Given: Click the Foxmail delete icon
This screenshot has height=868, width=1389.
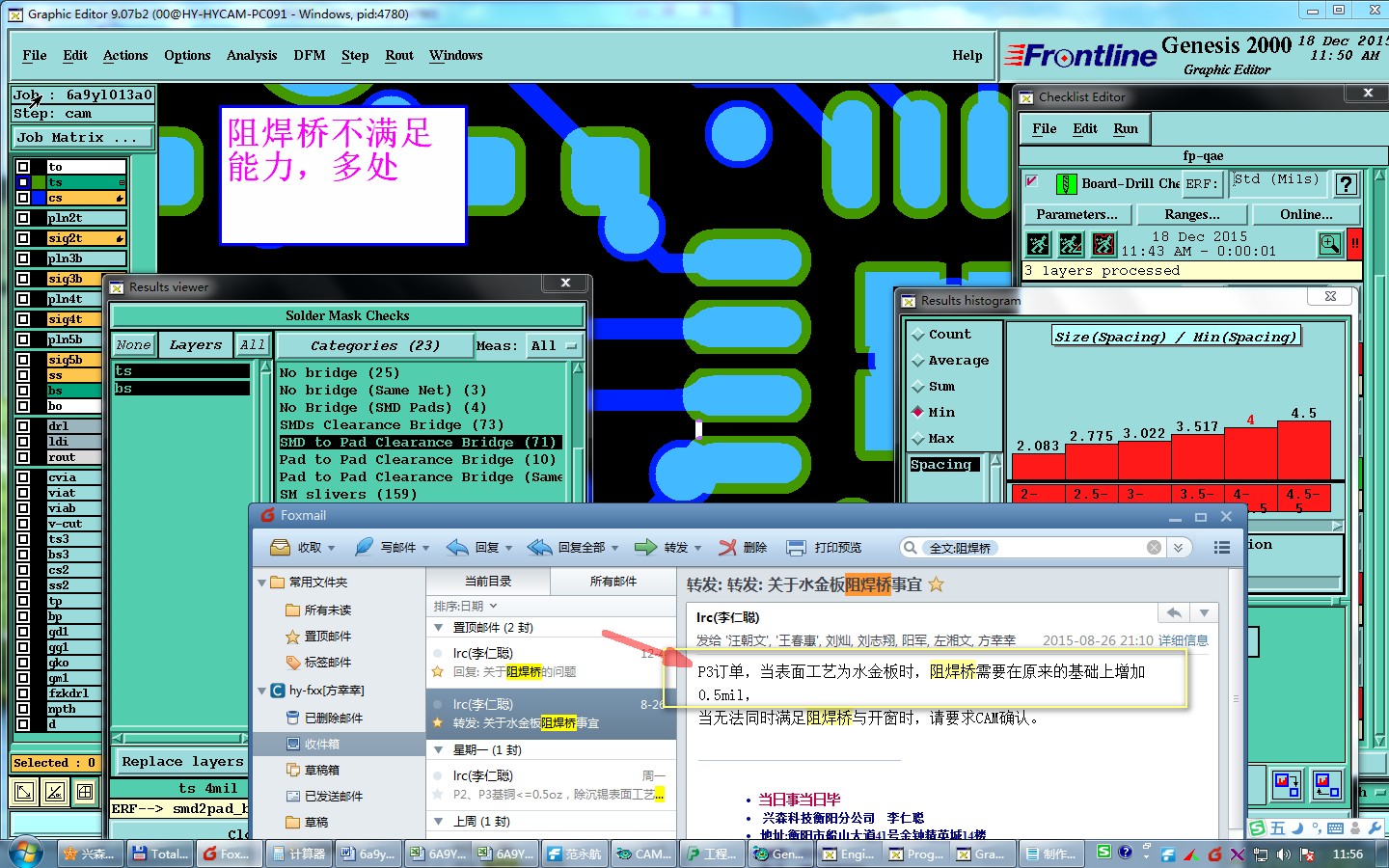Looking at the screenshot, I should (x=727, y=548).
